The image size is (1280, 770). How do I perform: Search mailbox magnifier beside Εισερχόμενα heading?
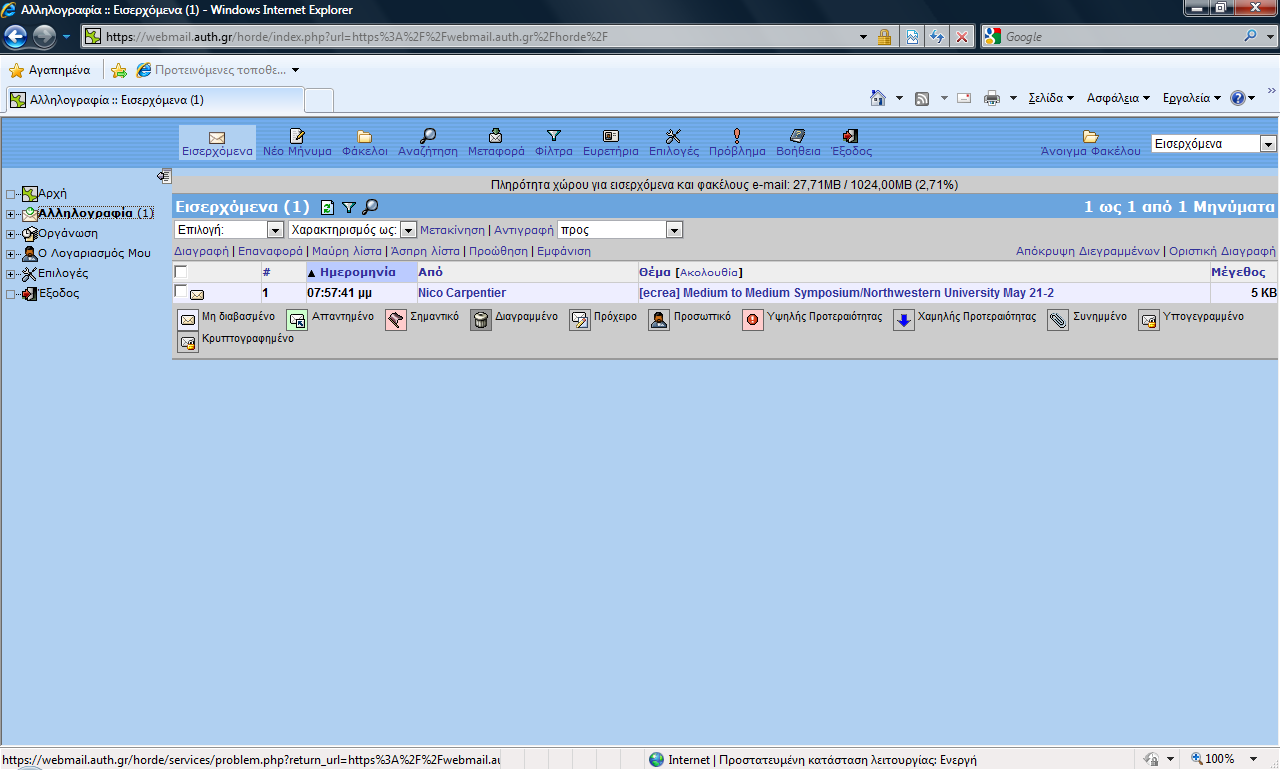point(370,207)
